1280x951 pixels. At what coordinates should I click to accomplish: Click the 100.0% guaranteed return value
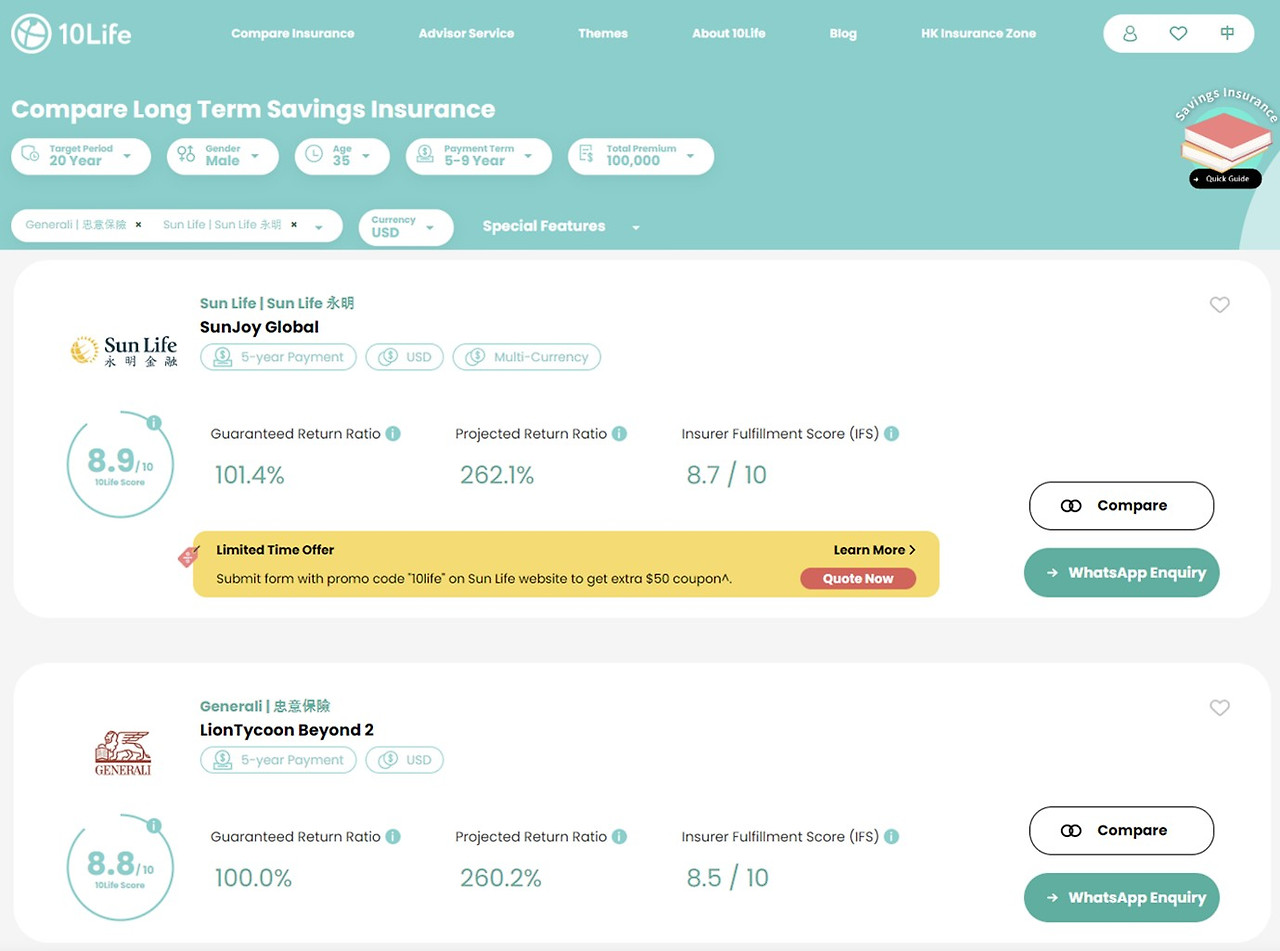[254, 879]
